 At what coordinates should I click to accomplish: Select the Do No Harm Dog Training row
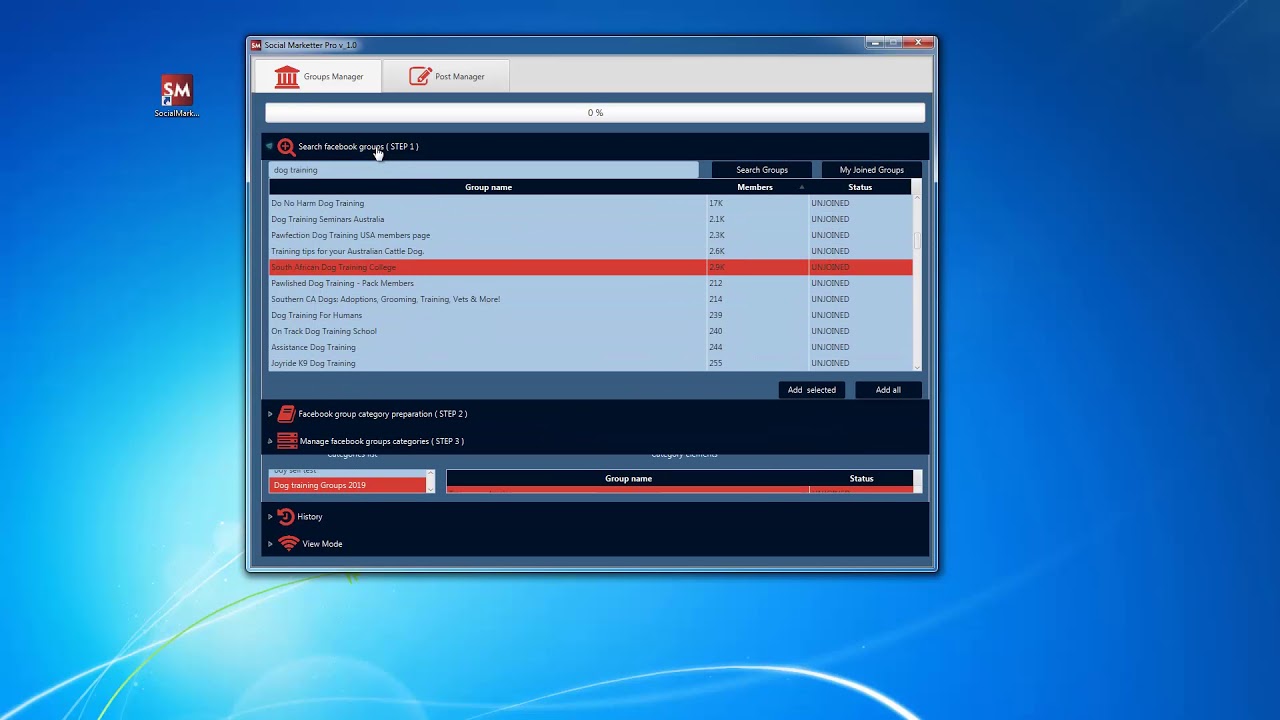tap(591, 203)
